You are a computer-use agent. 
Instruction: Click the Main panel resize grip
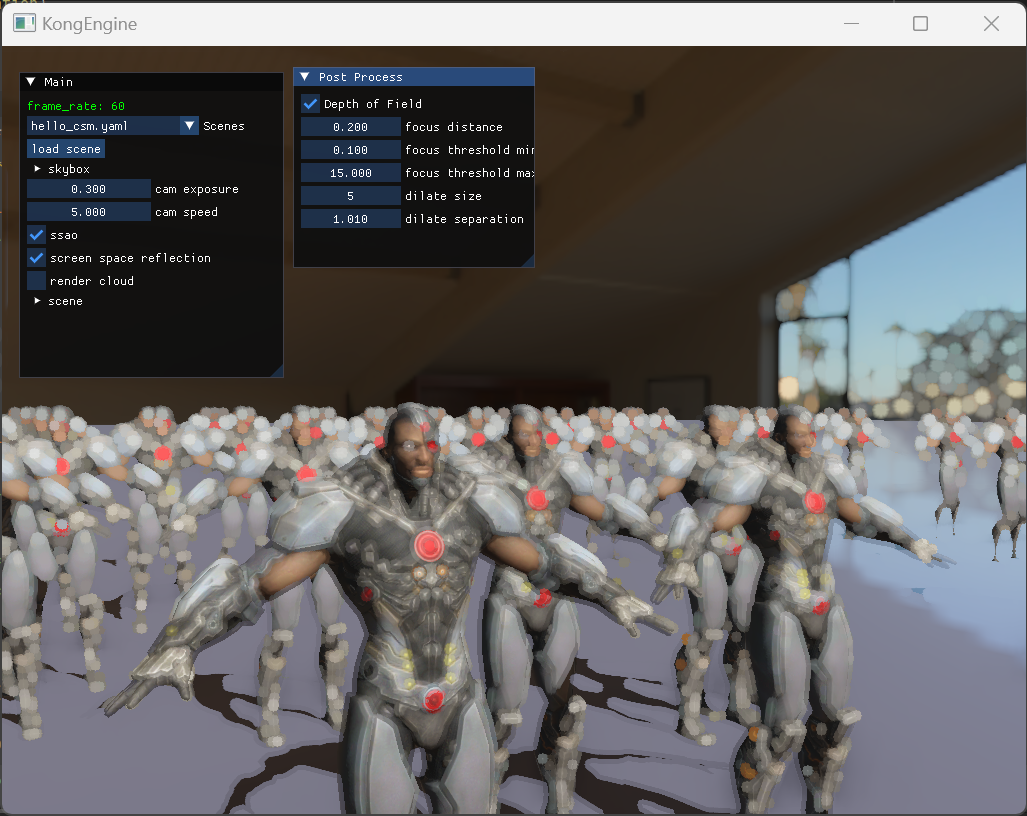(277, 371)
